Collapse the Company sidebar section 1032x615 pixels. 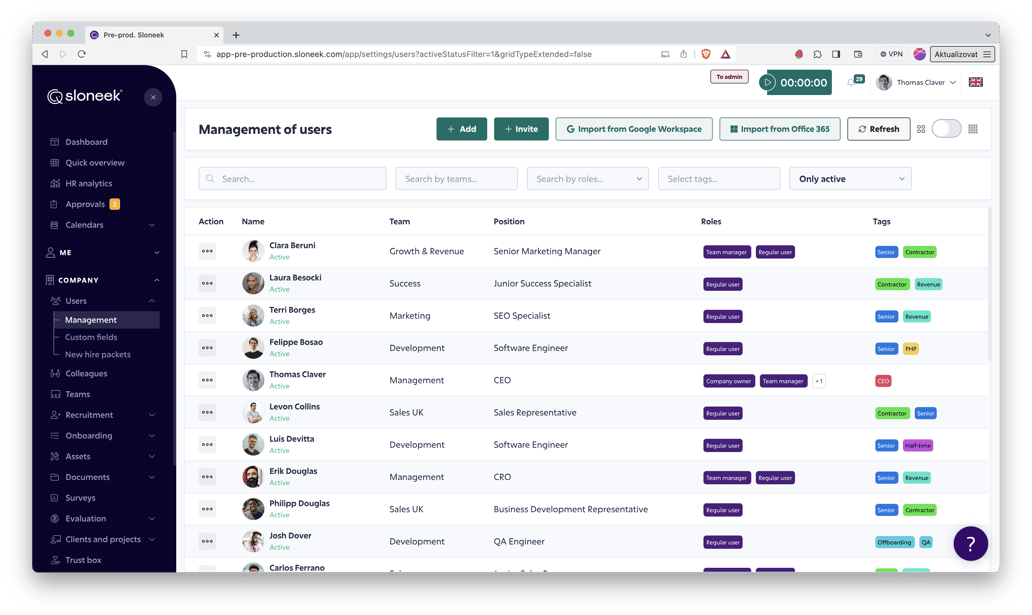pos(156,280)
